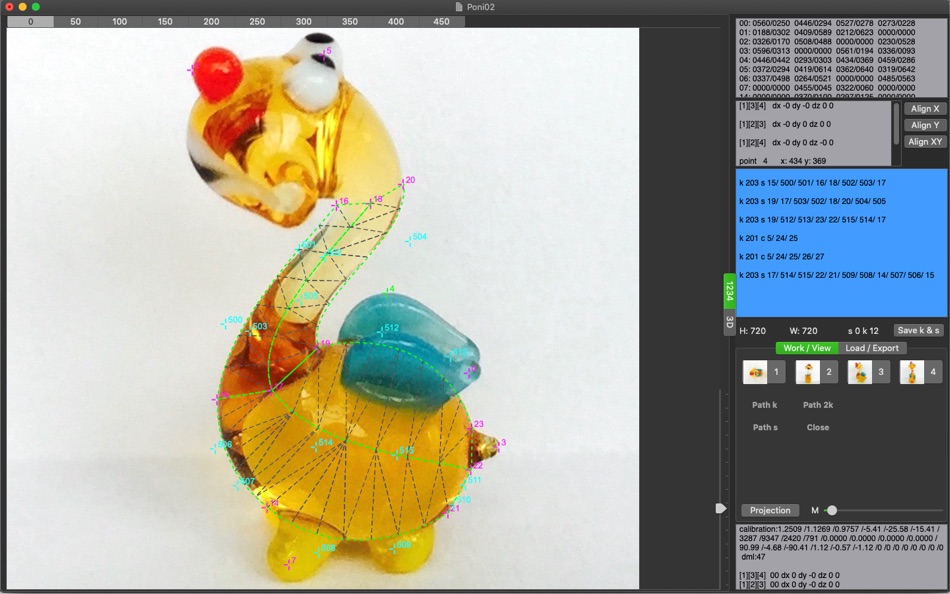Click the Poni02 document icon in title bar

coord(459,7)
